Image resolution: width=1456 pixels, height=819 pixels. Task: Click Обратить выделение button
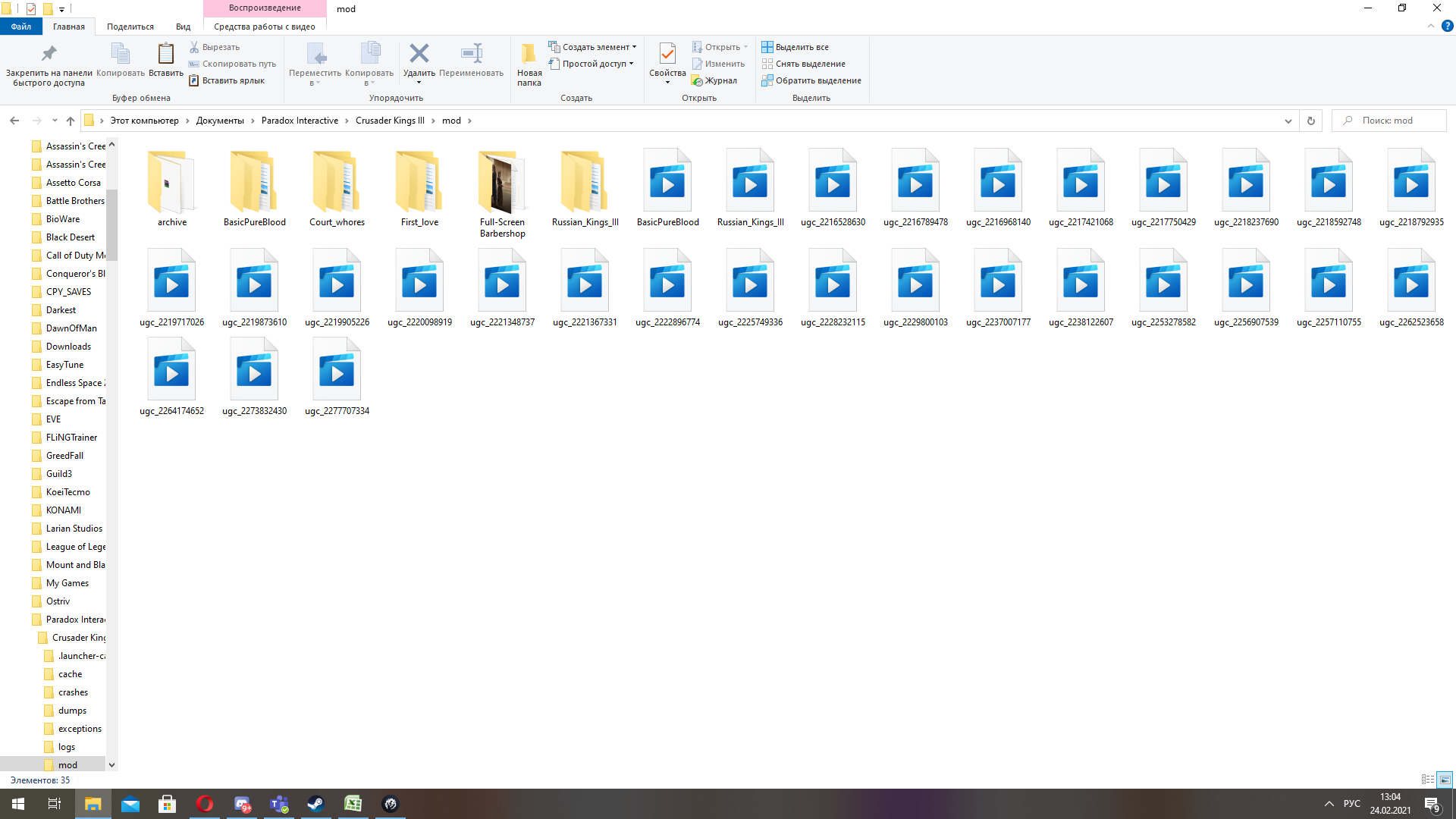click(811, 80)
